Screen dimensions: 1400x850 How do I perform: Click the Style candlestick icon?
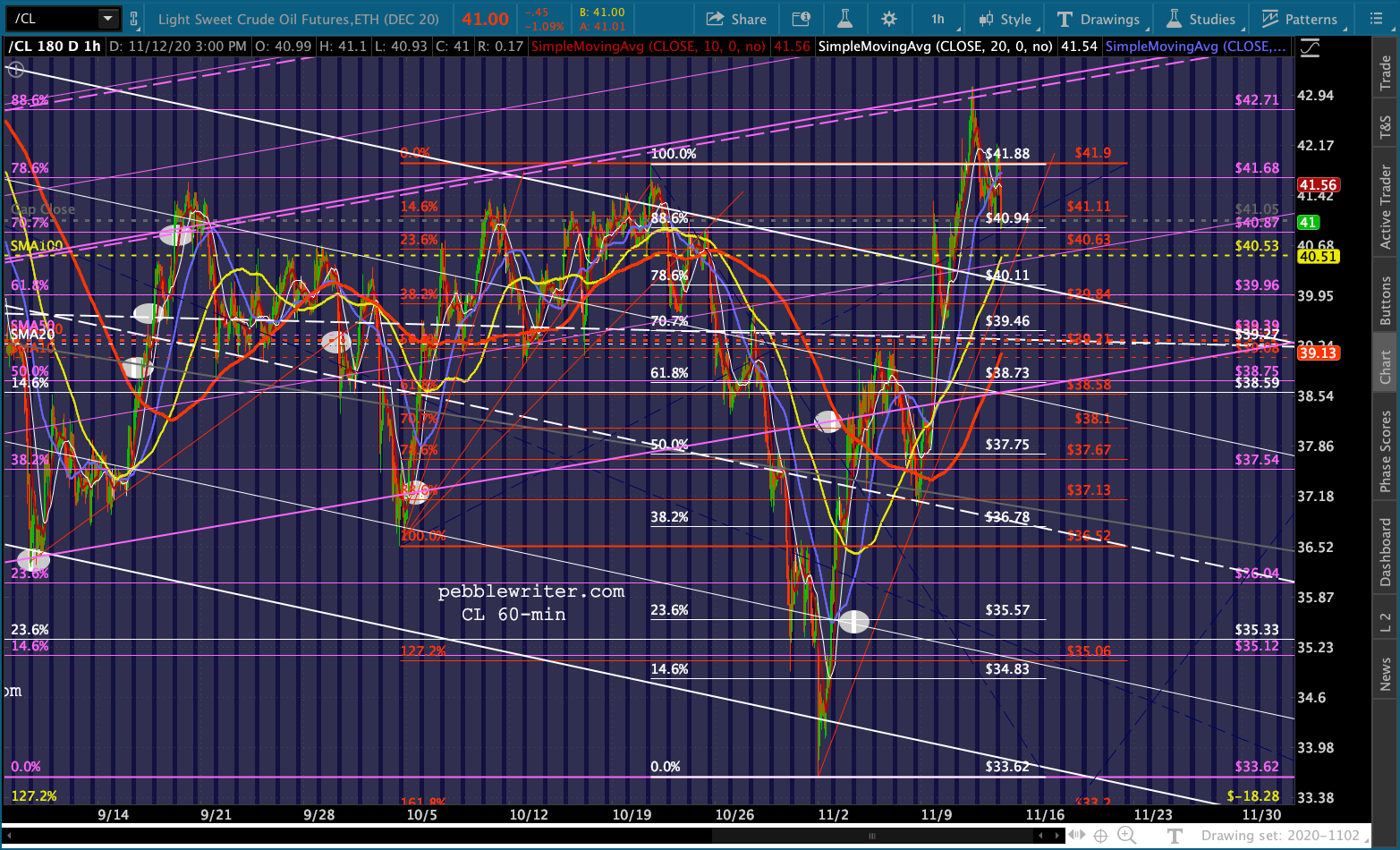coord(986,19)
